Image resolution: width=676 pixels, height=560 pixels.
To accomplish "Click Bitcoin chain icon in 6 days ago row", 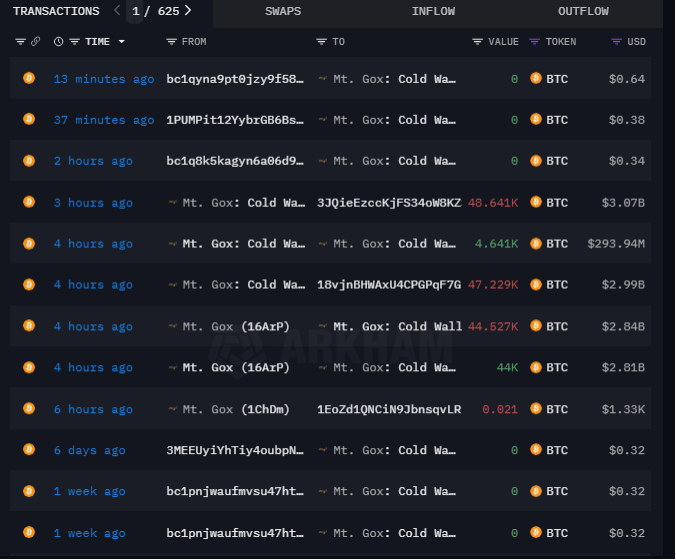I will 29,450.
